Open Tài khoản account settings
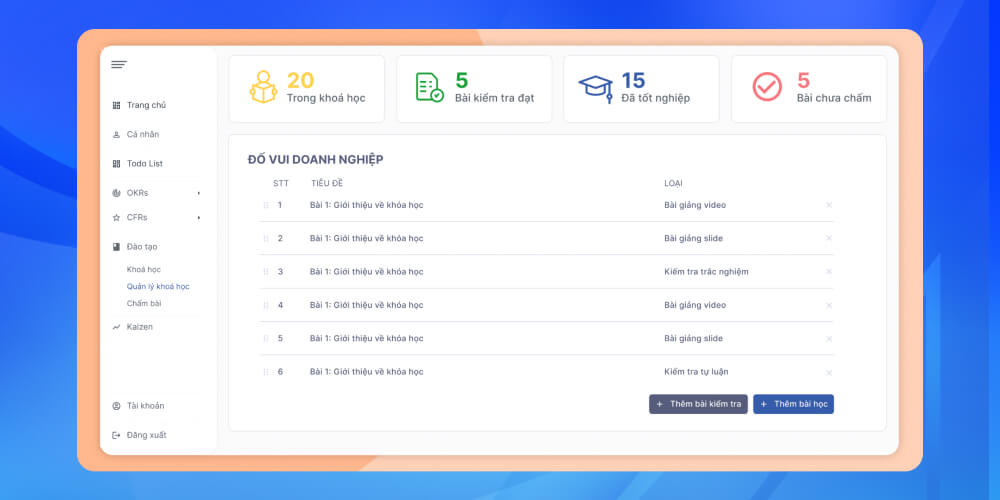 (x=145, y=406)
